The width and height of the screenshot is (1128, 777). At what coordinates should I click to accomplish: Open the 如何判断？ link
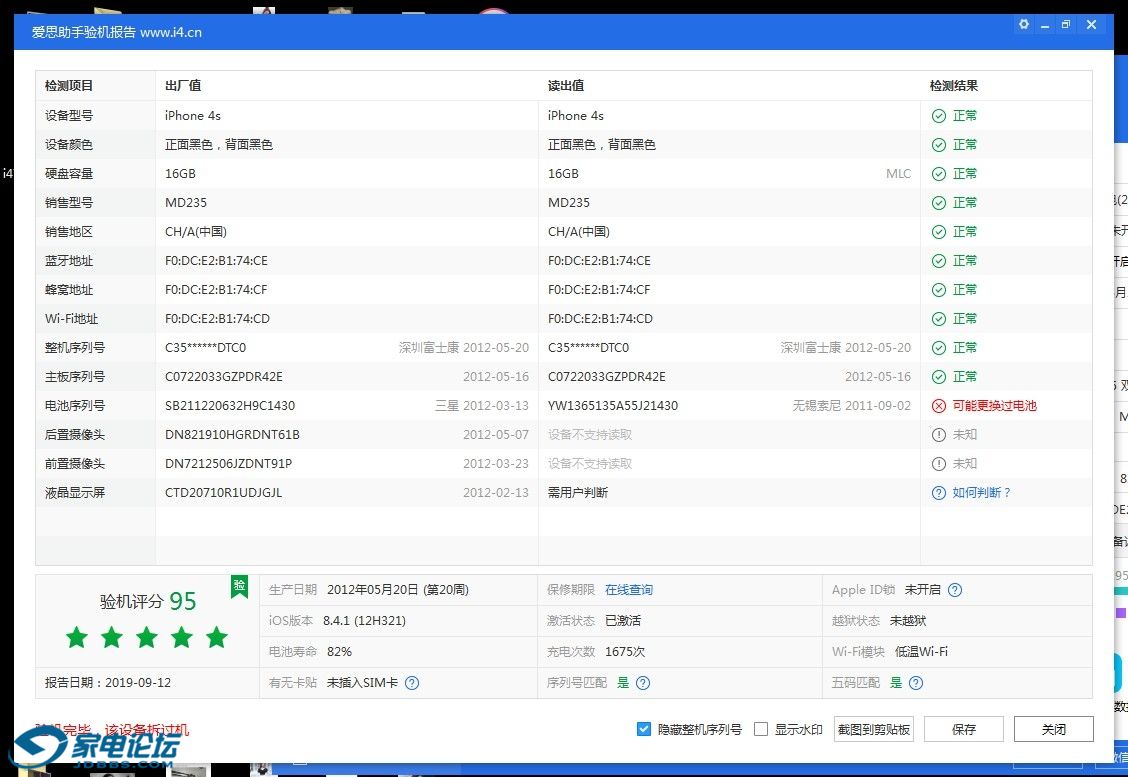click(x=981, y=493)
